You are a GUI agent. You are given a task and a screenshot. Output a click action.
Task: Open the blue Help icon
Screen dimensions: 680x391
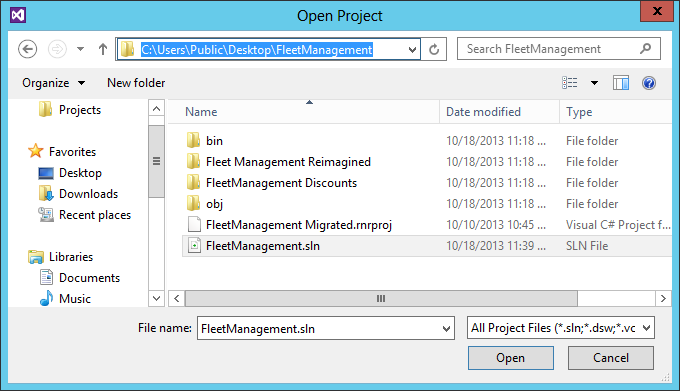[649, 82]
